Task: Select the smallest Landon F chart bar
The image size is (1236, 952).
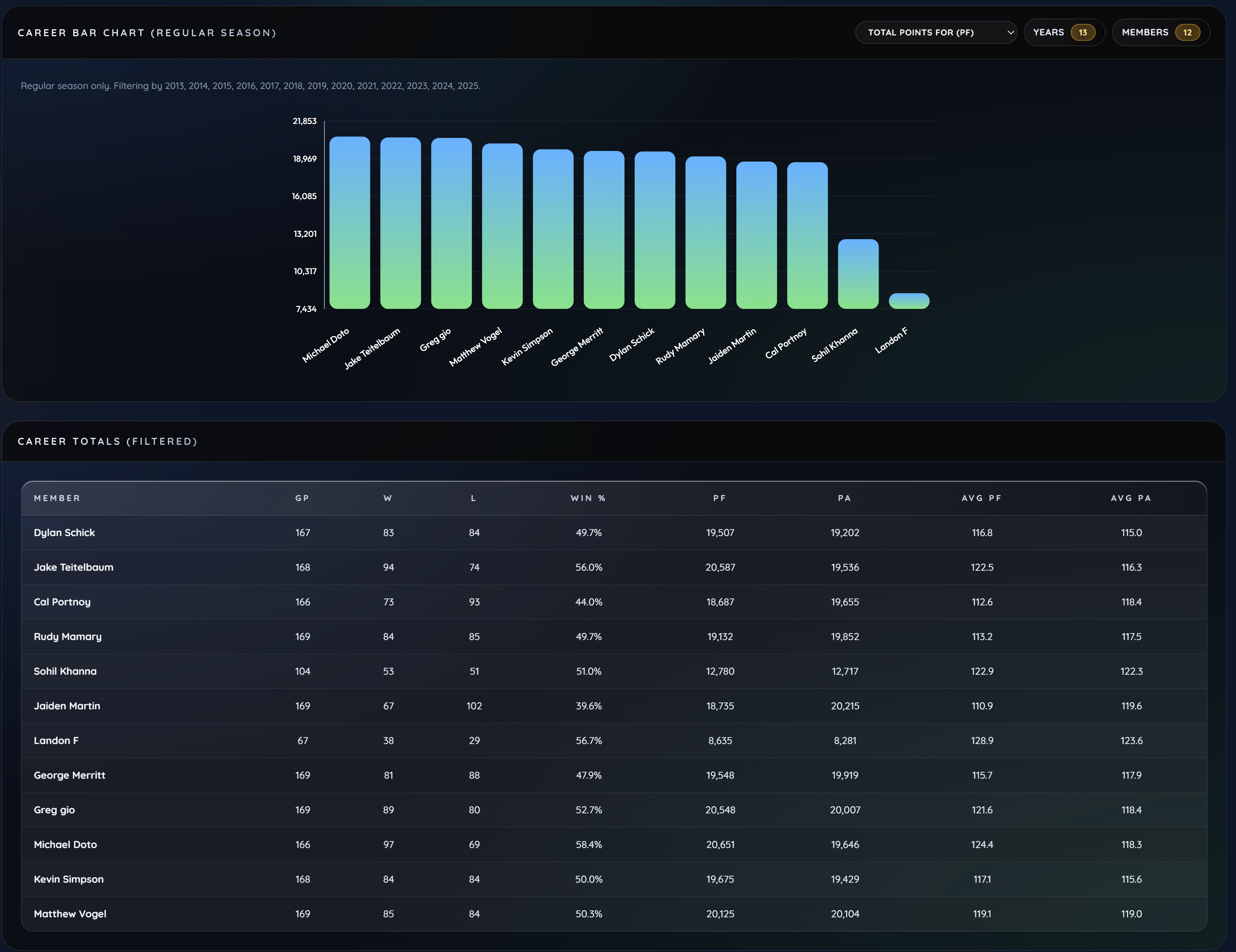Action: 909,301
